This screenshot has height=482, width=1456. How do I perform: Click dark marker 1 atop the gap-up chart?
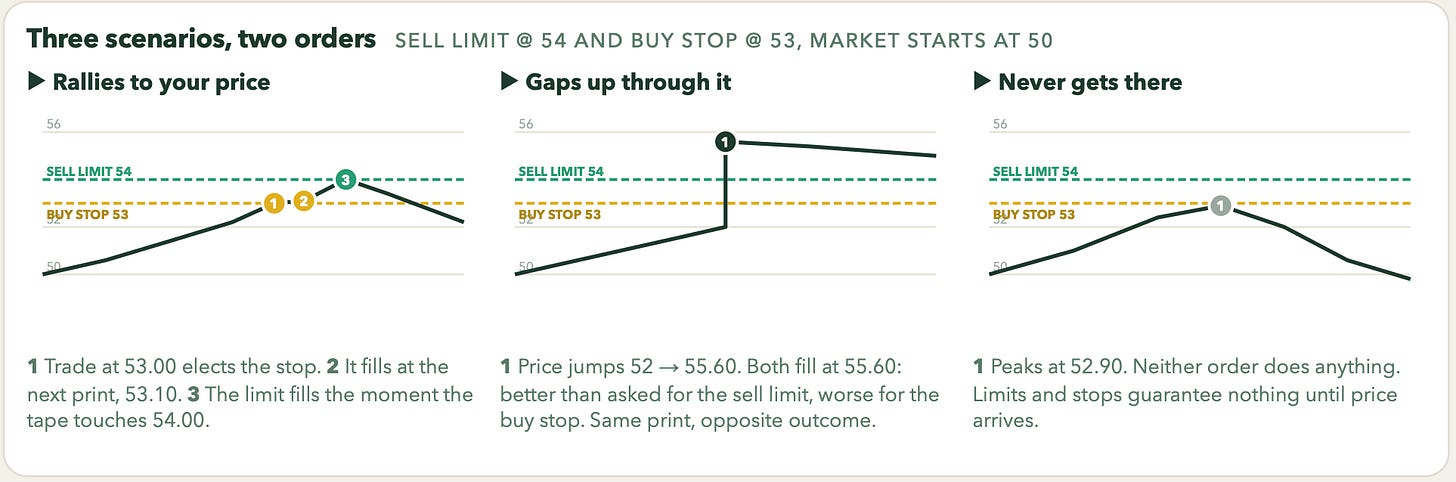(726, 142)
